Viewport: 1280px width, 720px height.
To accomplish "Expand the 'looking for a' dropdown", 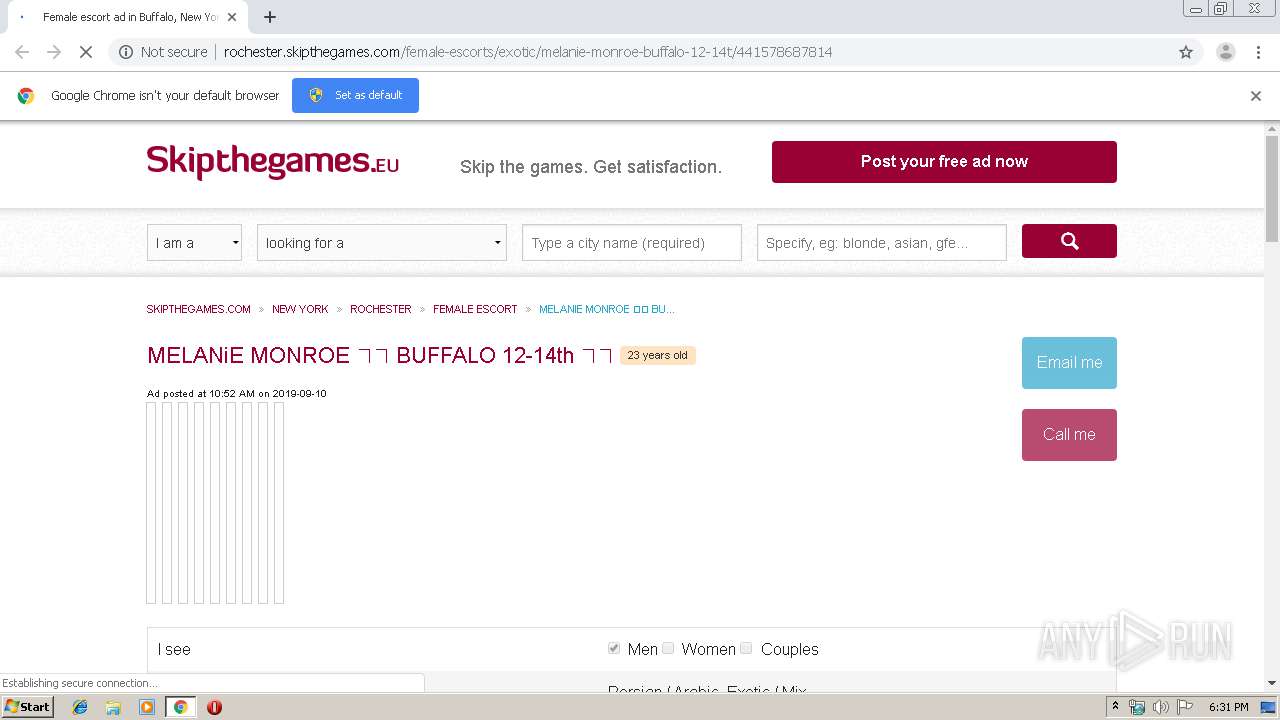I will (382, 243).
